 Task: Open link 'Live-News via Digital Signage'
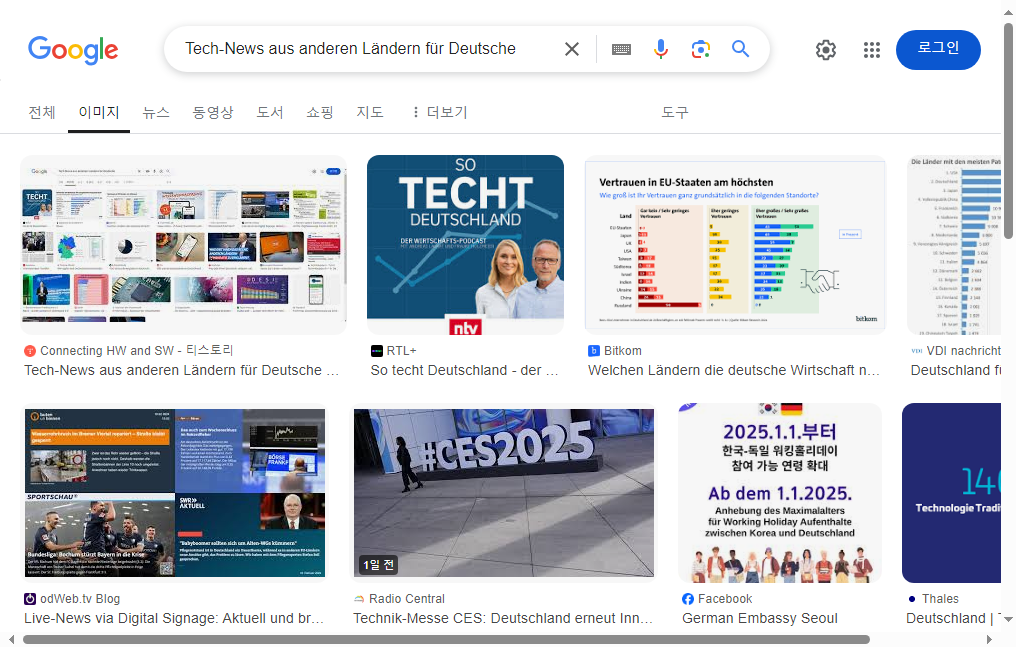click(x=174, y=619)
